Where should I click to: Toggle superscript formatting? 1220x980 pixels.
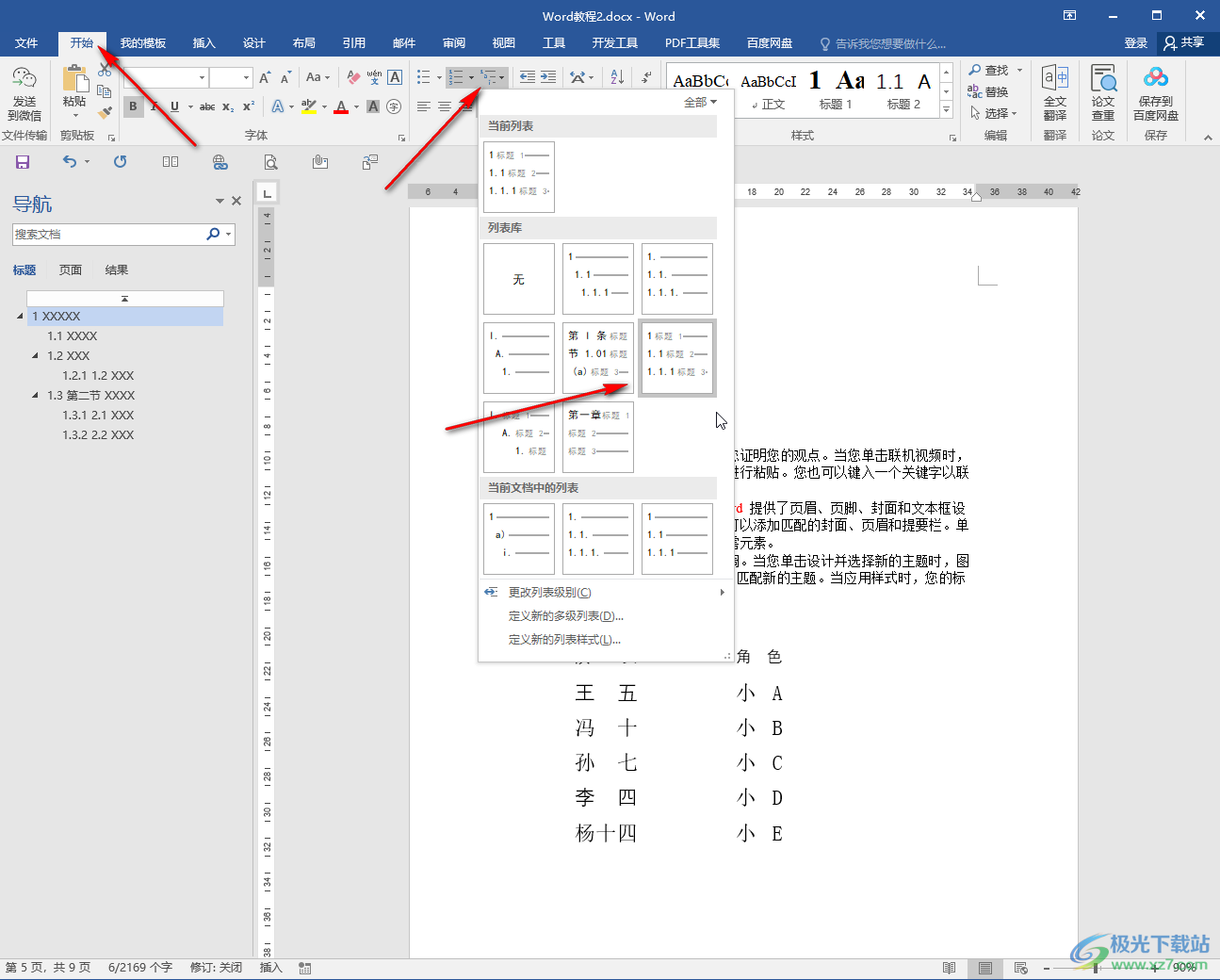coord(249,106)
